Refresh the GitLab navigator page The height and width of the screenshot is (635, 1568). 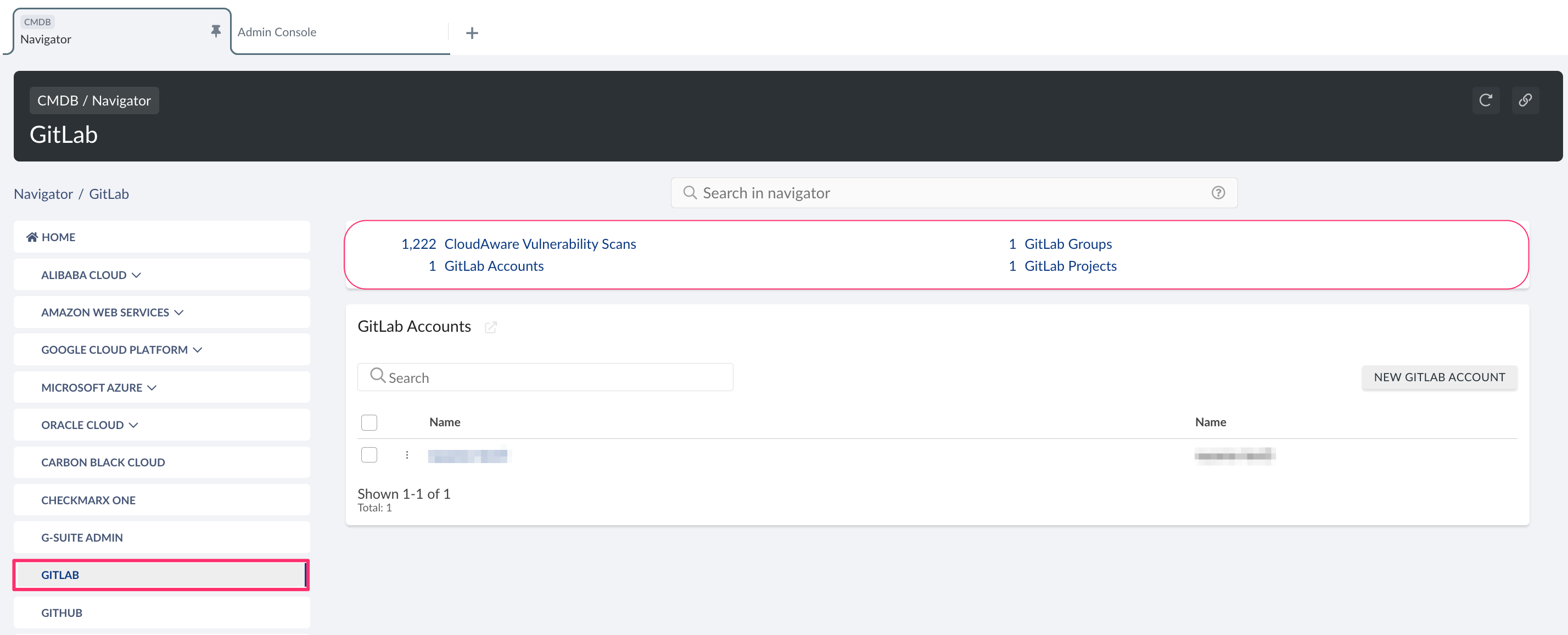click(1486, 101)
